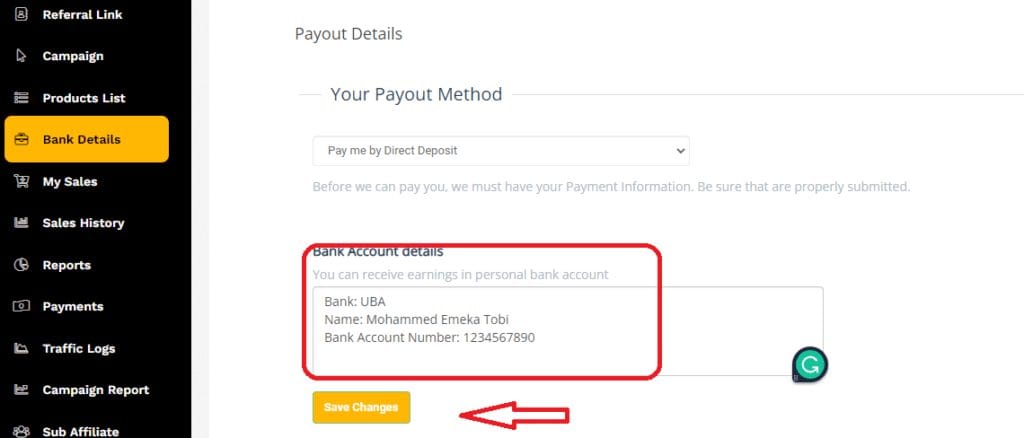Click the Bank Details briefcase icon
Image resolution: width=1024 pixels, height=438 pixels.
tap(22, 140)
